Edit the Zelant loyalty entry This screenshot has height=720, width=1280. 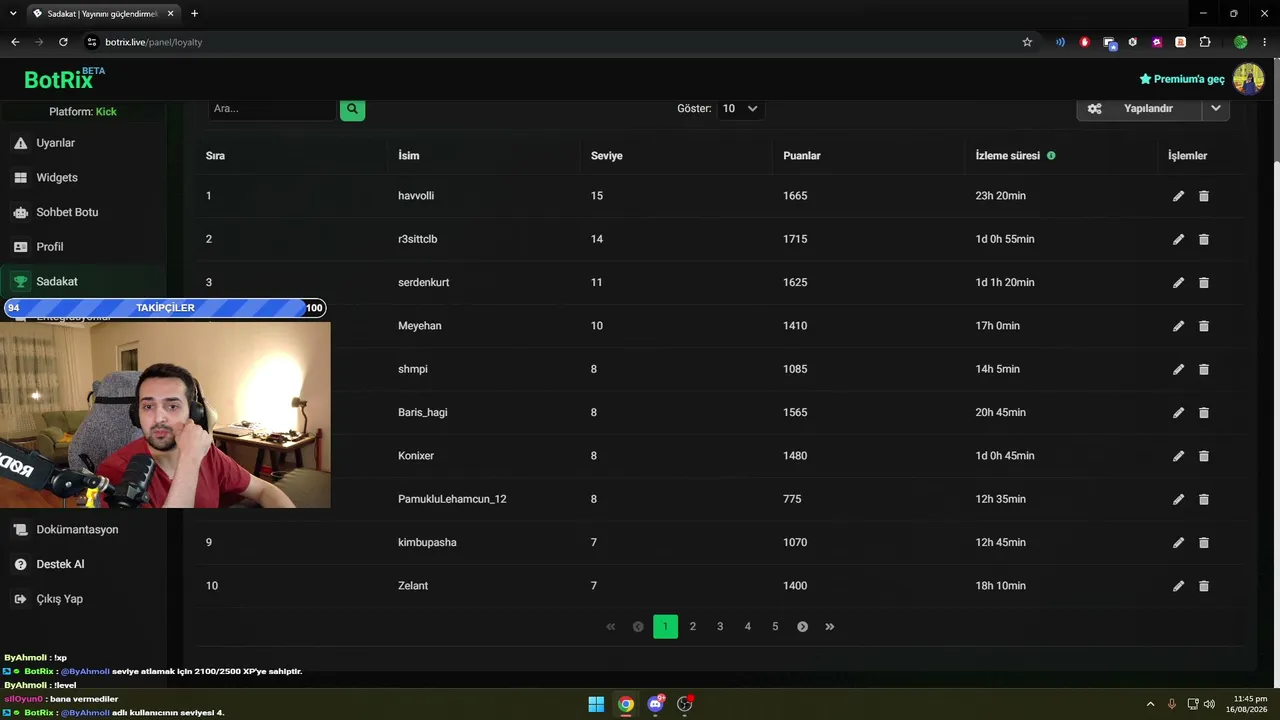tap(1178, 586)
